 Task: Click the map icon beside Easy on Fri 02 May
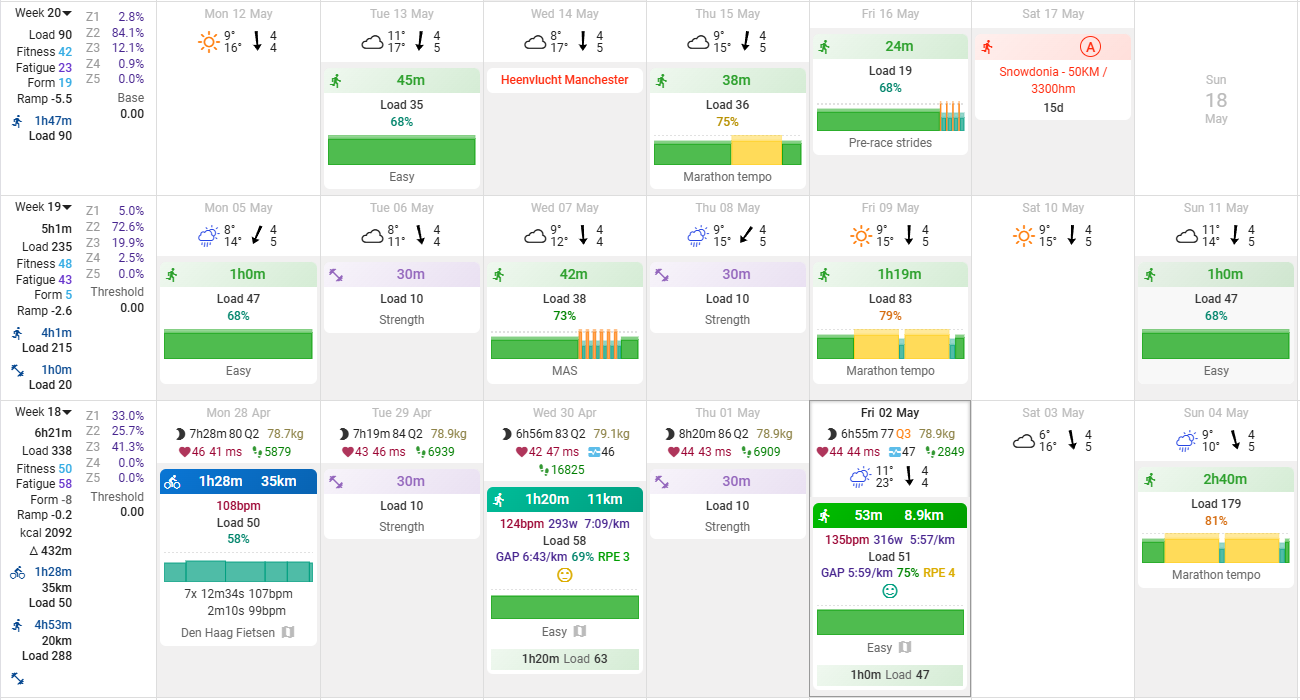pos(904,648)
